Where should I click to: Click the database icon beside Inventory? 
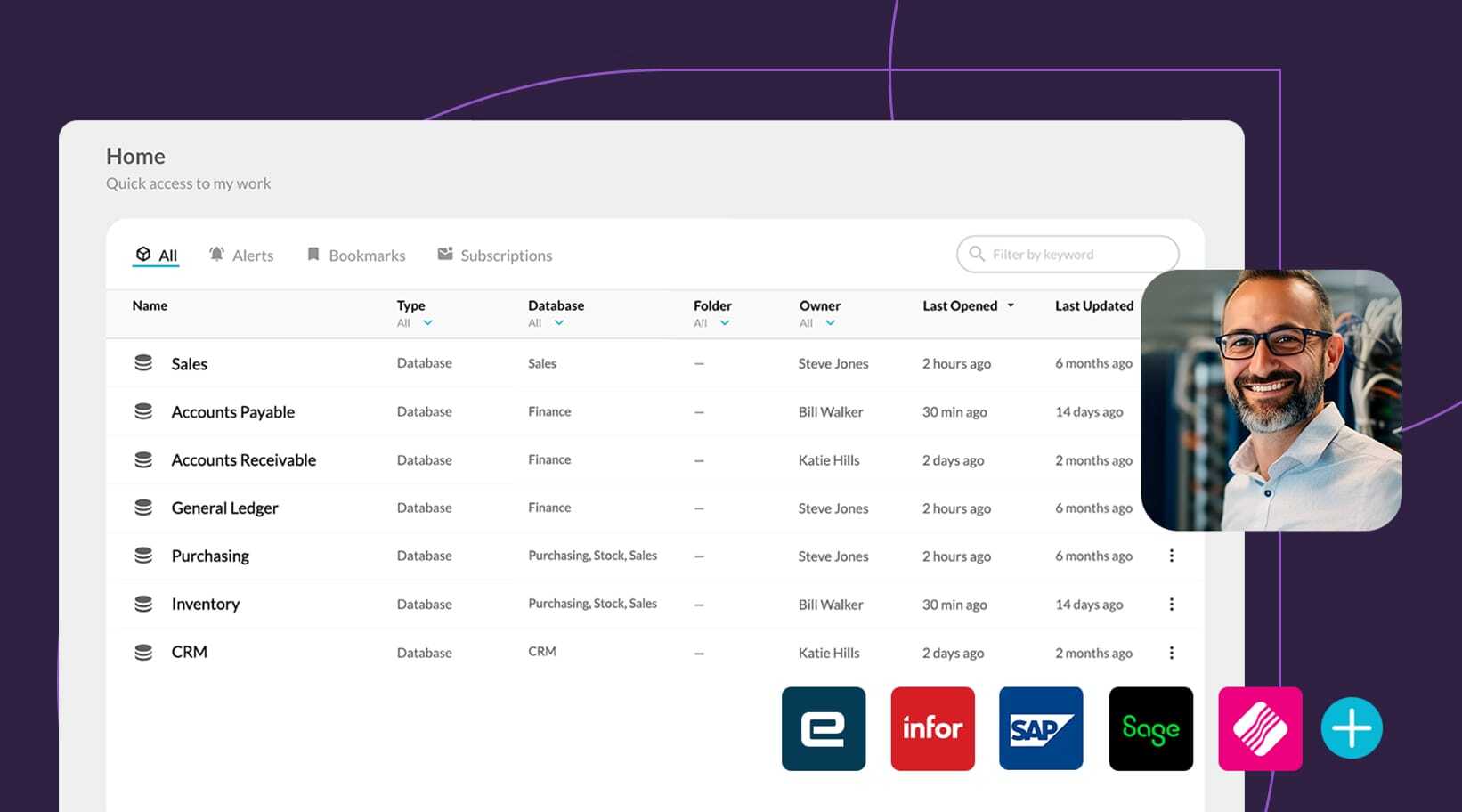143,604
